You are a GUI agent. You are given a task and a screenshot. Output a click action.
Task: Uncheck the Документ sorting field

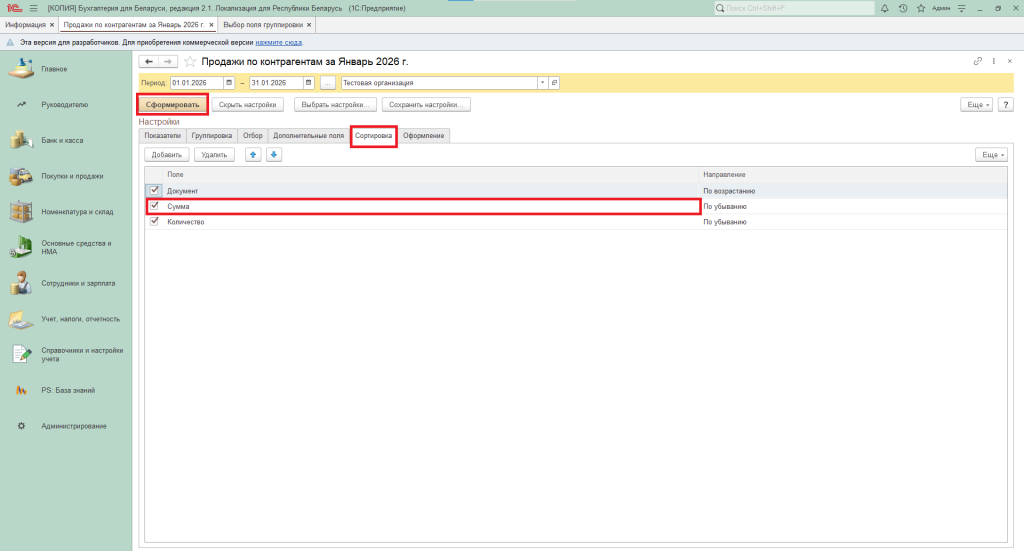154,190
